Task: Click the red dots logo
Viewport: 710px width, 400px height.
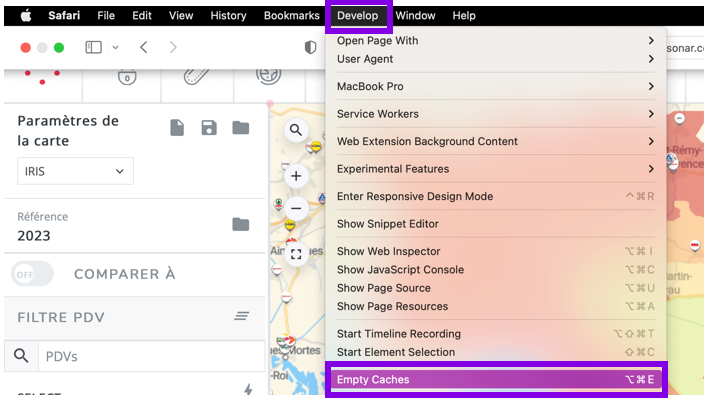Action: (x=42, y=77)
